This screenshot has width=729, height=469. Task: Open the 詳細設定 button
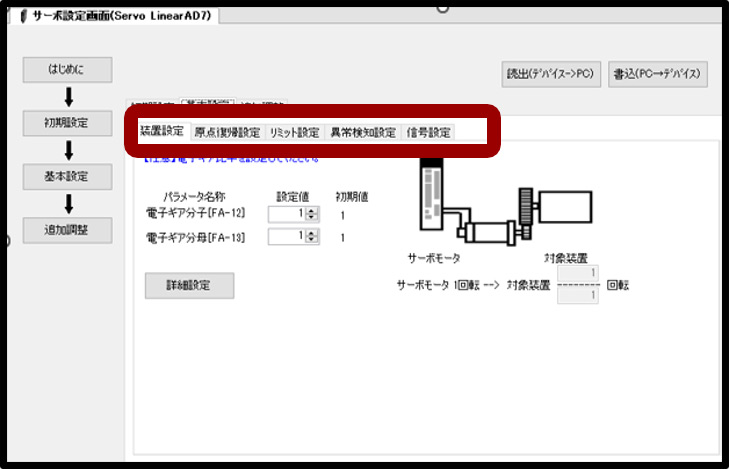point(189,285)
